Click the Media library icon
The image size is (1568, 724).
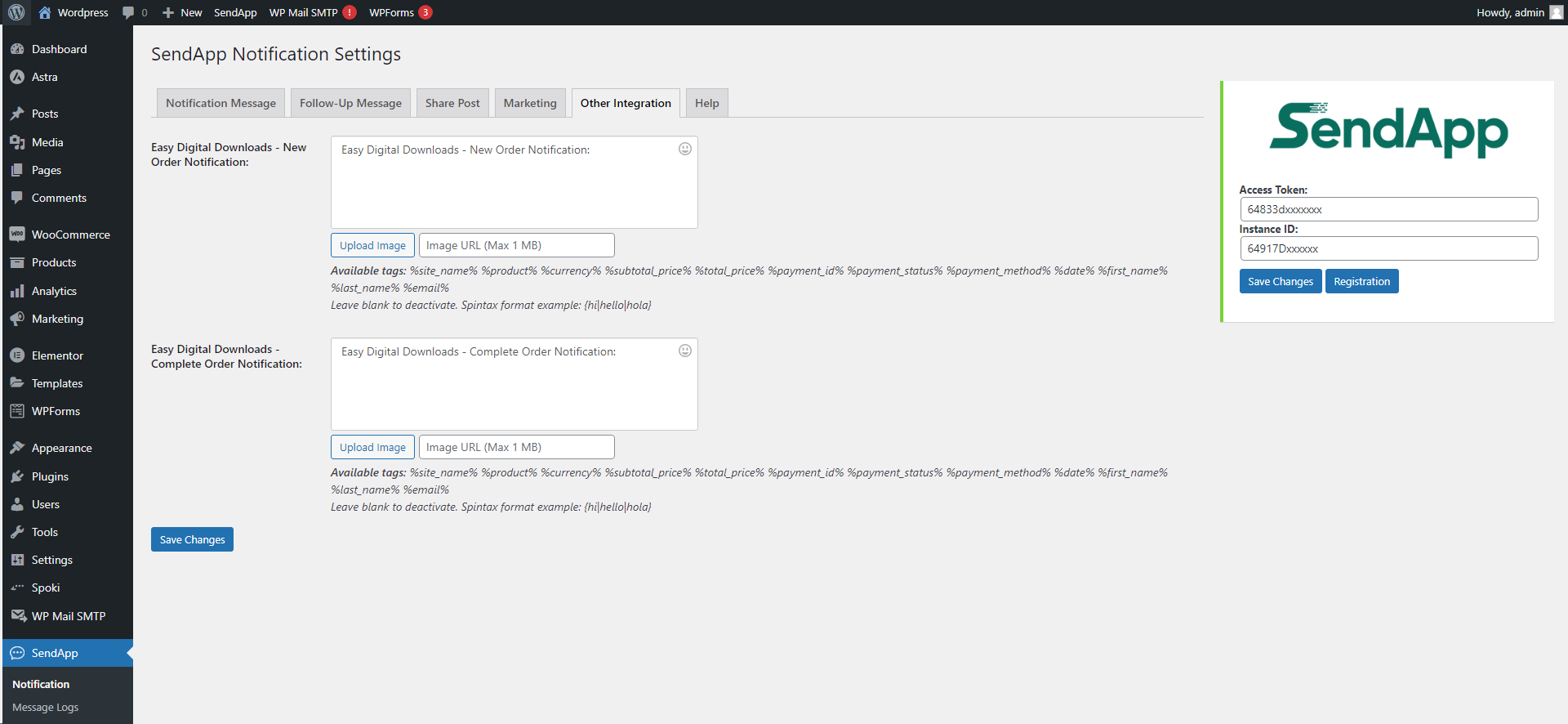pyautogui.click(x=17, y=142)
